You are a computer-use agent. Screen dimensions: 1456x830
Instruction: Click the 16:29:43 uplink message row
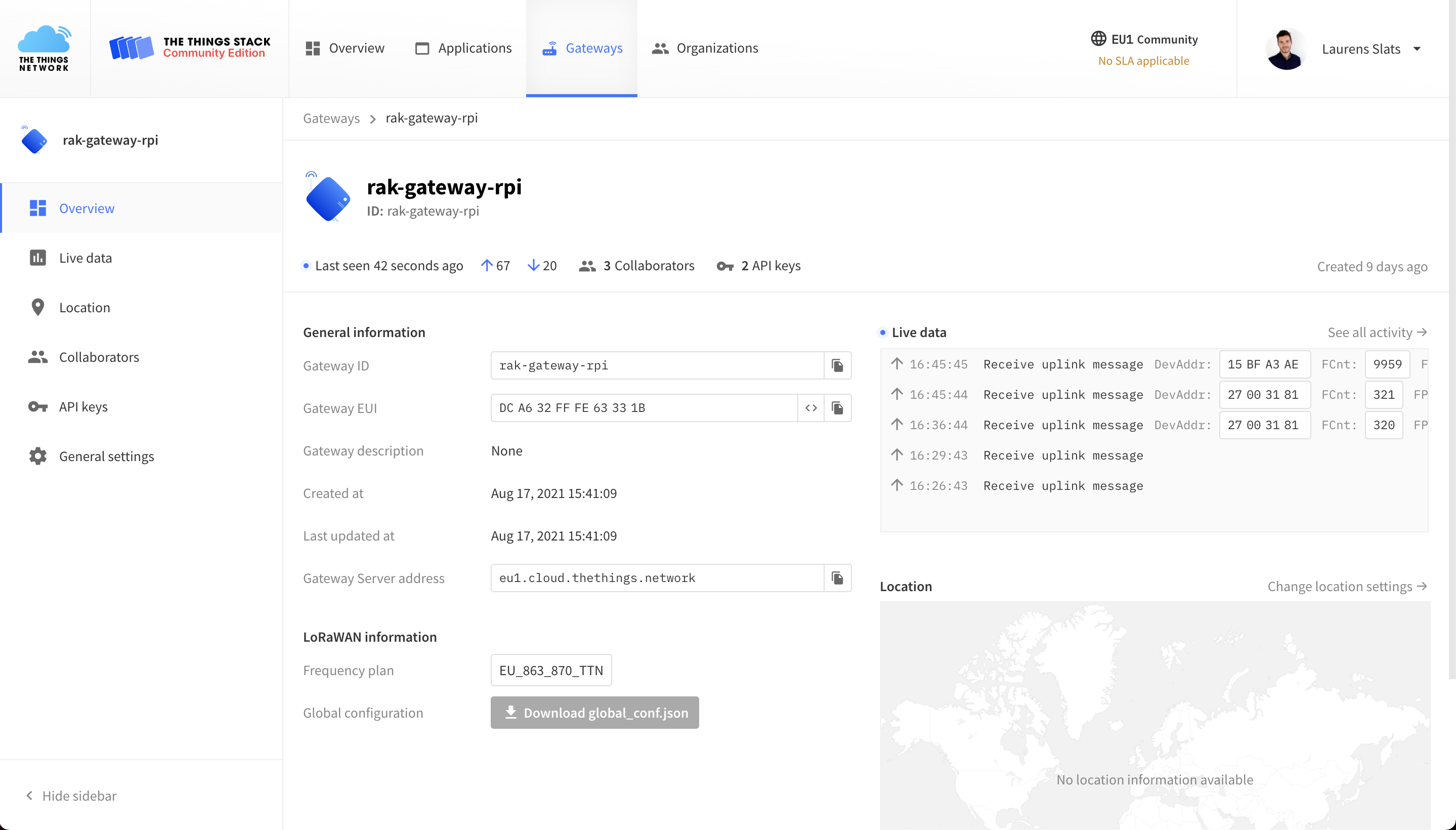coord(1154,455)
